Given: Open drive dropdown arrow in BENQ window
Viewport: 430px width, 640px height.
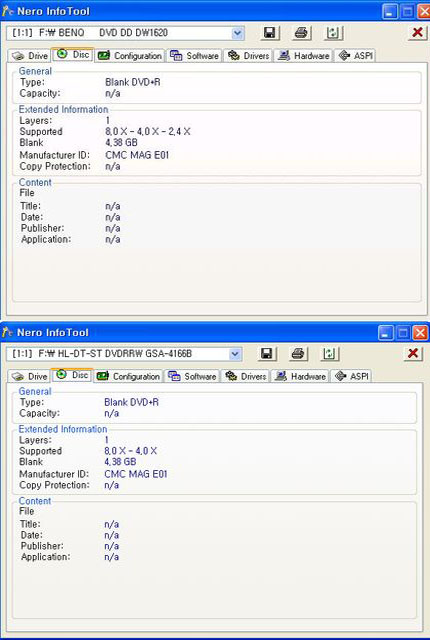Looking at the screenshot, I should [x=238, y=33].
